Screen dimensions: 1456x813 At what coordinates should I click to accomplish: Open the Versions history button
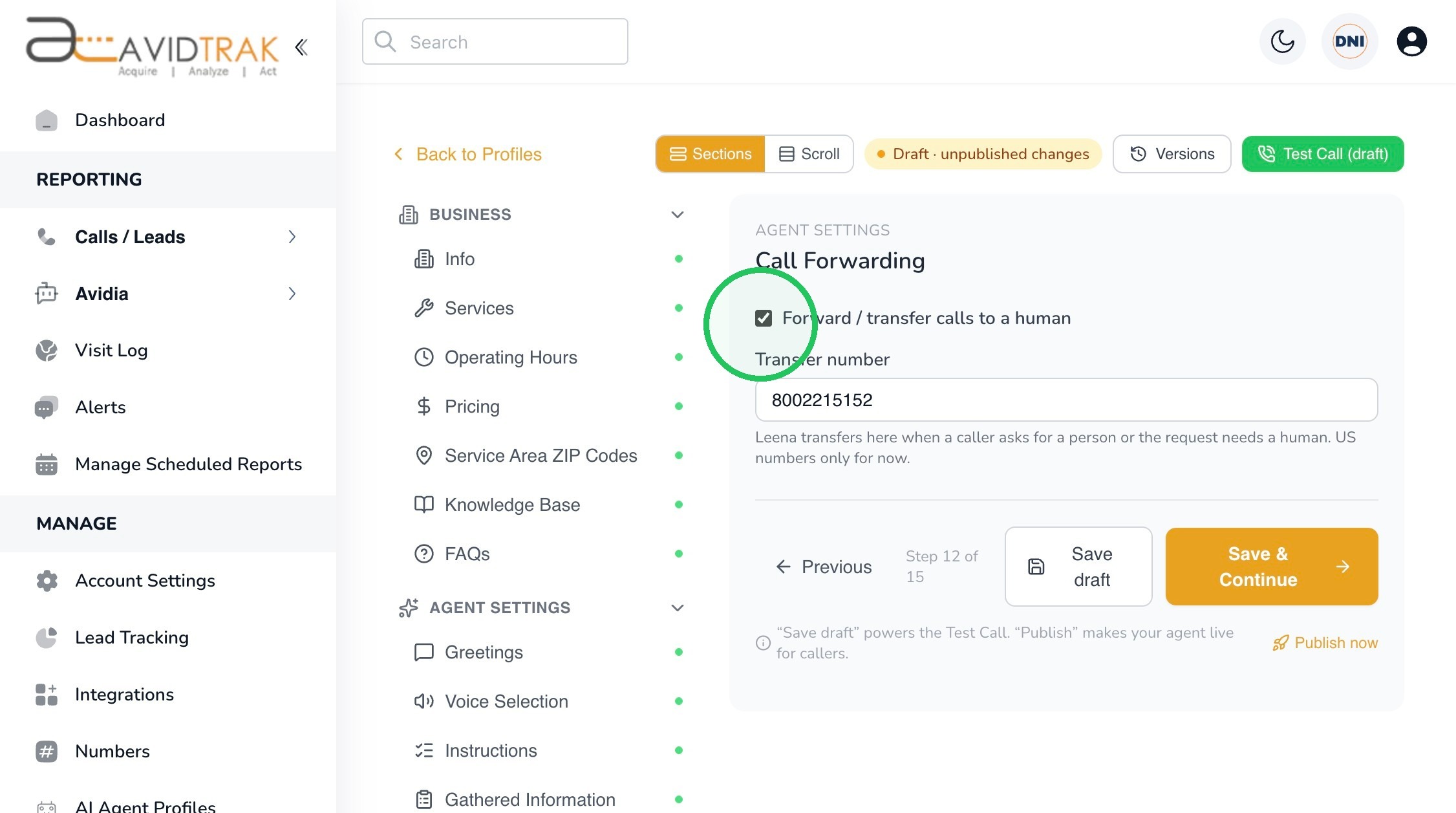(1172, 154)
